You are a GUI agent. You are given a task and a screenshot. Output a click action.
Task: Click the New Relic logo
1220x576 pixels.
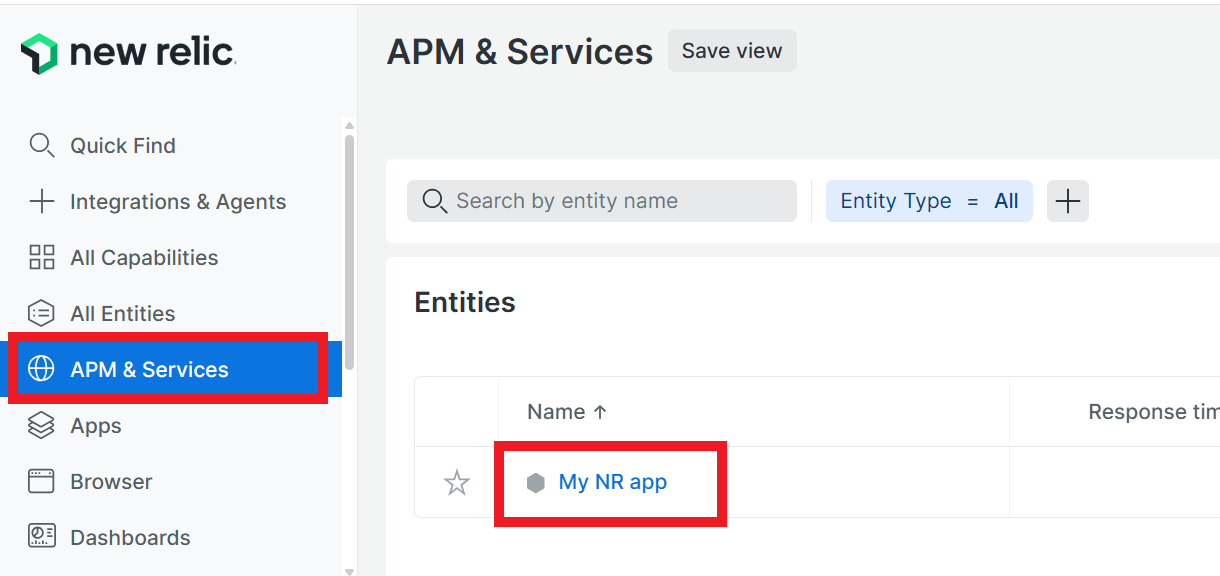pyautogui.click(x=128, y=53)
